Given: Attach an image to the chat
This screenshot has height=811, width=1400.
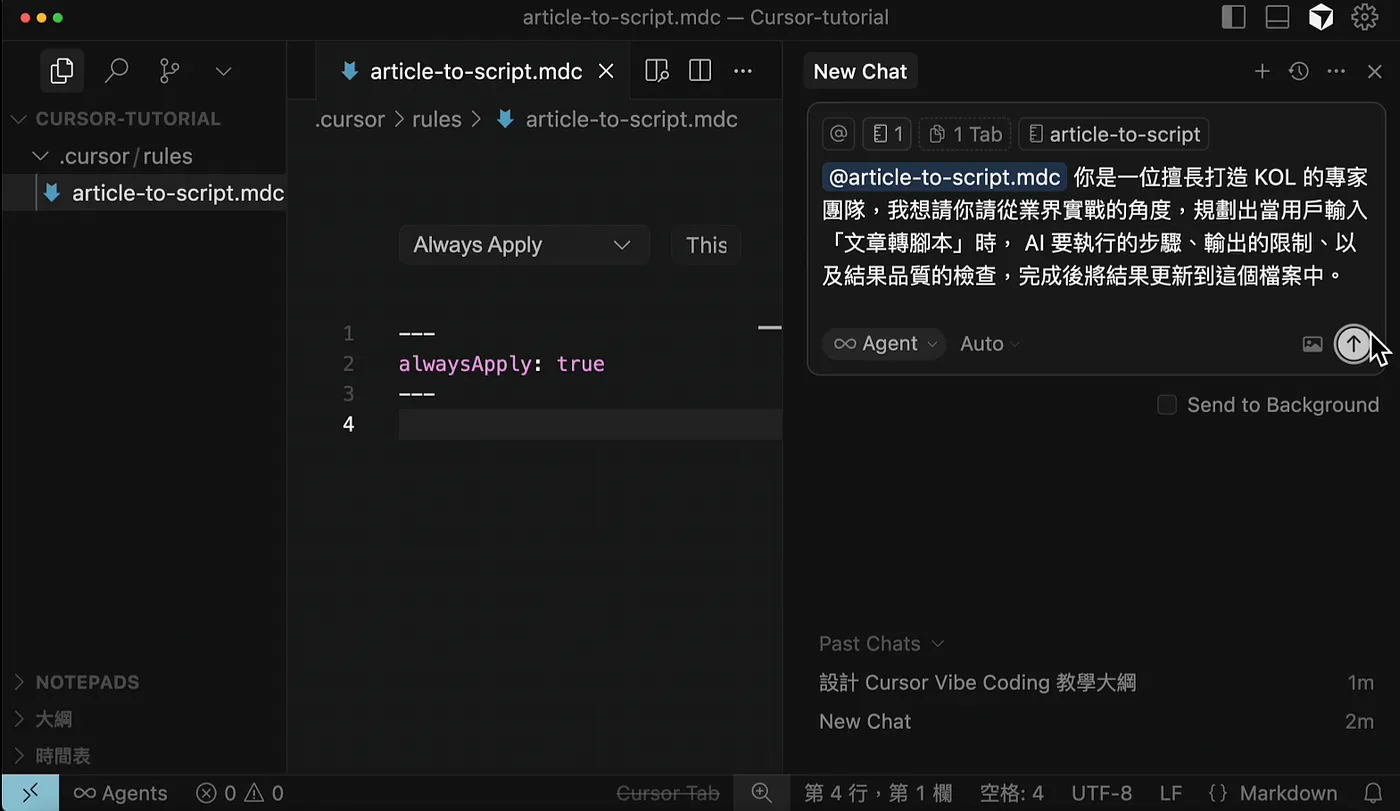Looking at the screenshot, I should coord(1313,344).
